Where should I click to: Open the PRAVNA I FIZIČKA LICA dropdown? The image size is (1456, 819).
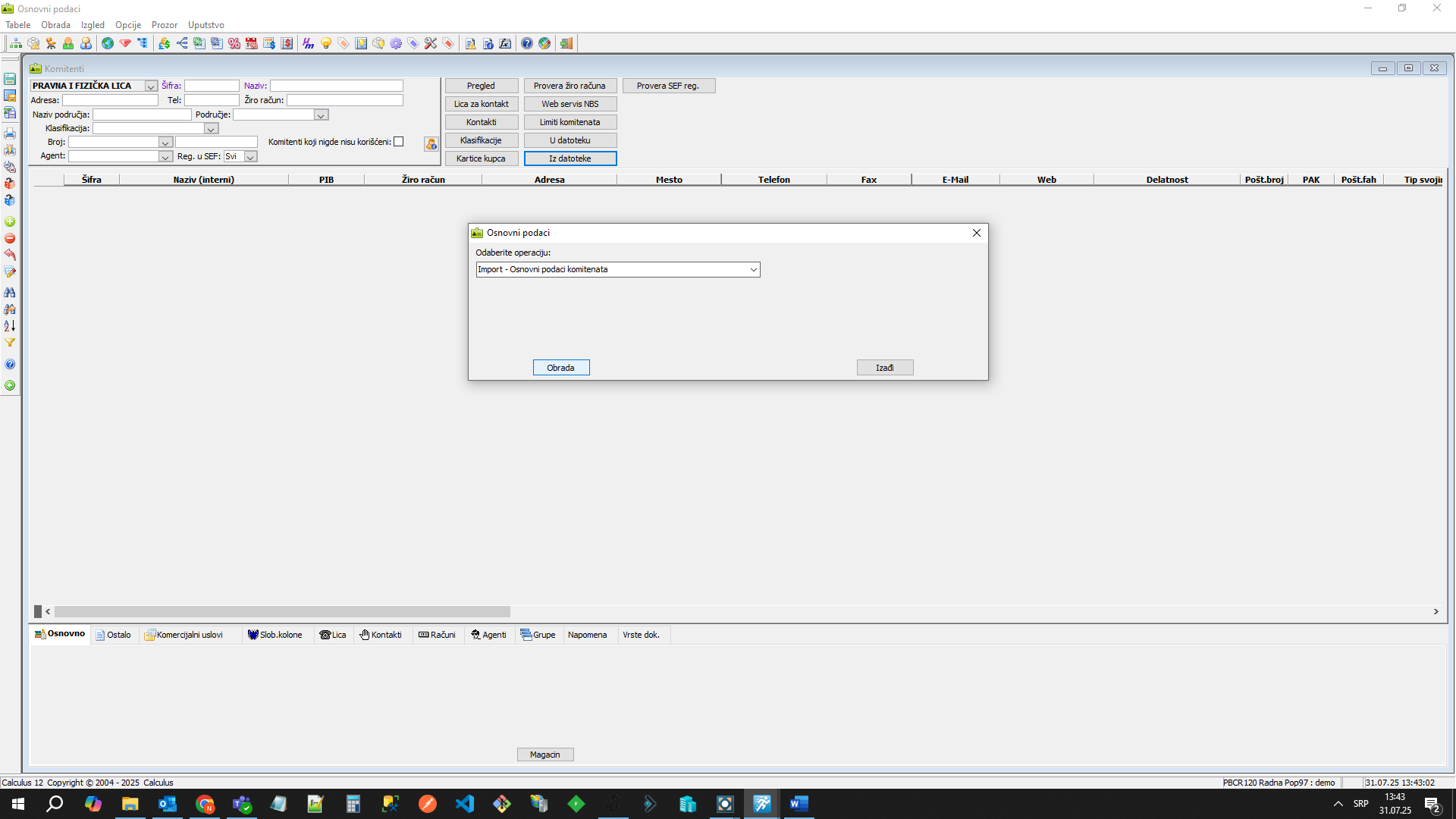click(x=151, y=86)
